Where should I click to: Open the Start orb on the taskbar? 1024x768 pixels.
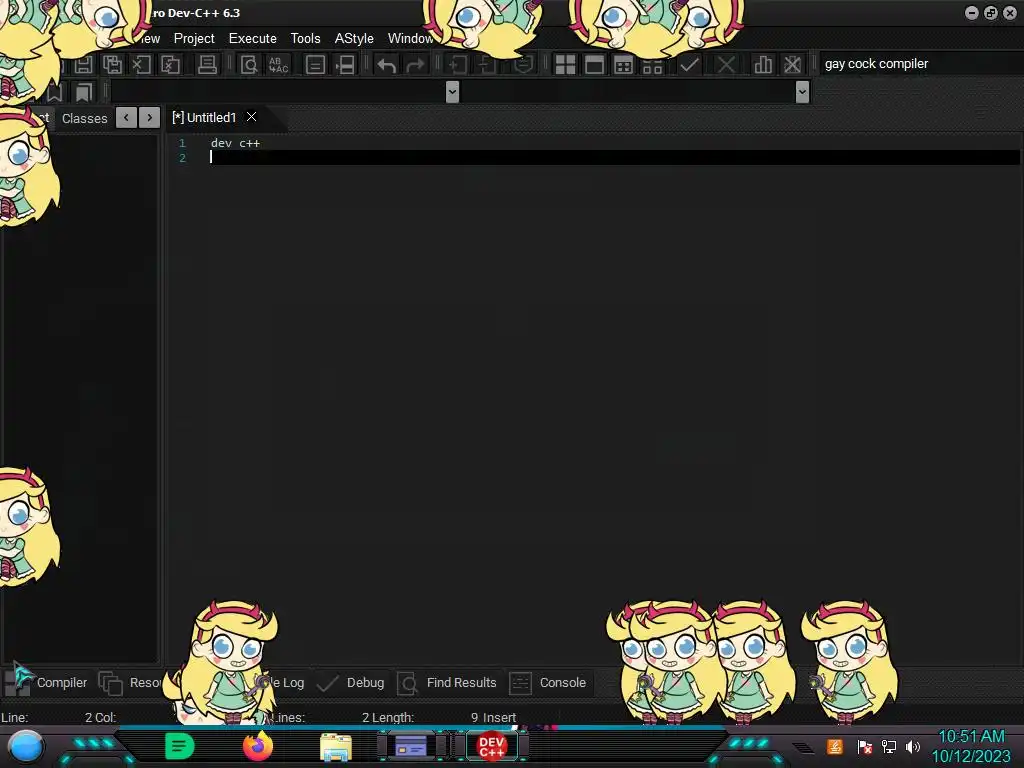25,746
